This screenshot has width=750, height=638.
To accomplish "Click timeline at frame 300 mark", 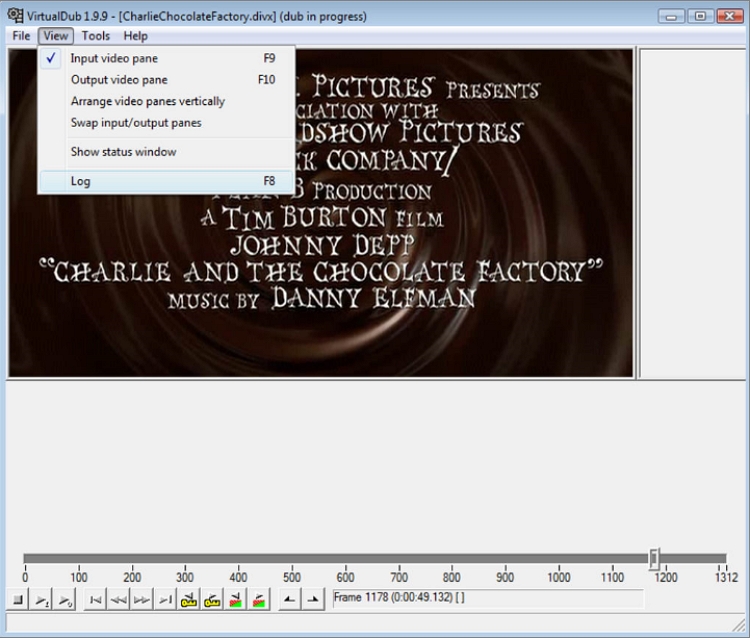I will (185, 558).
